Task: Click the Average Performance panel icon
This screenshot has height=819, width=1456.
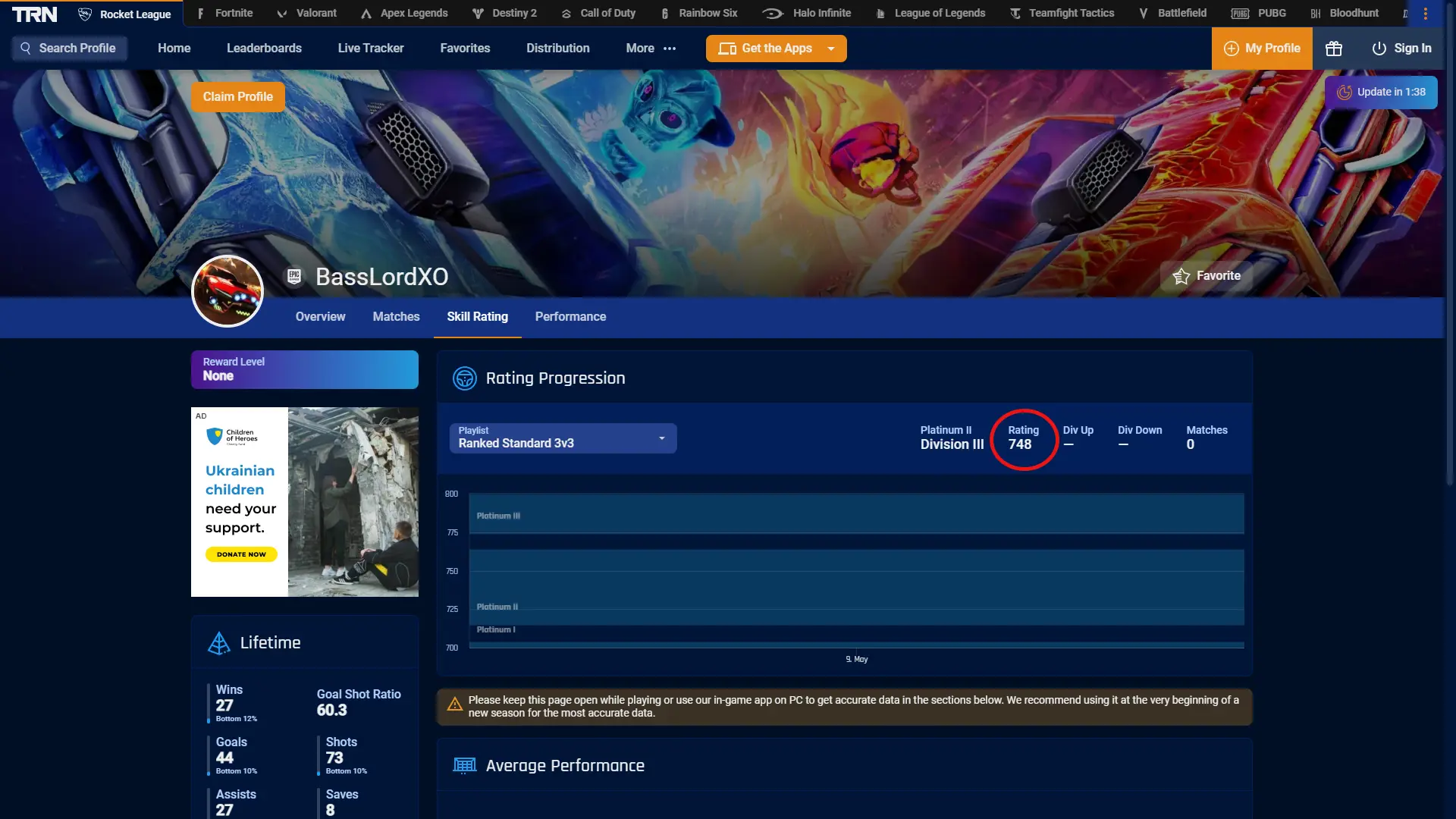Action: pos(463,765)
